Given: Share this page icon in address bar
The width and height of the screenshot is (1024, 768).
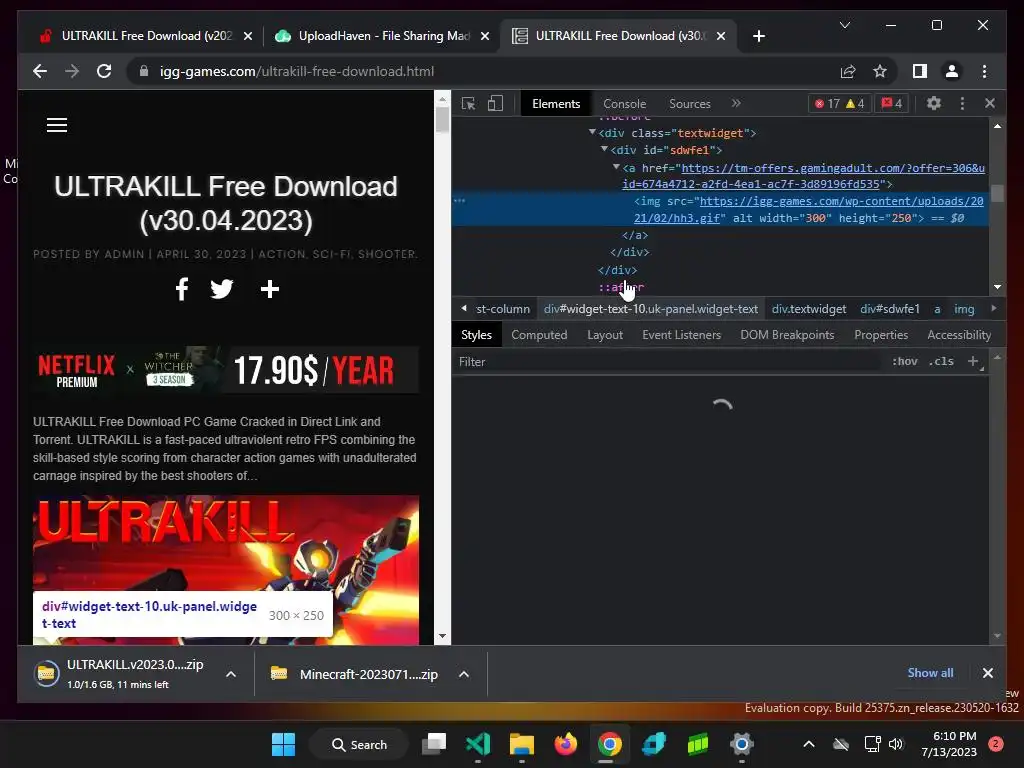Looking at the screenshot, I should pyautogui.click(x=848, y=71).
